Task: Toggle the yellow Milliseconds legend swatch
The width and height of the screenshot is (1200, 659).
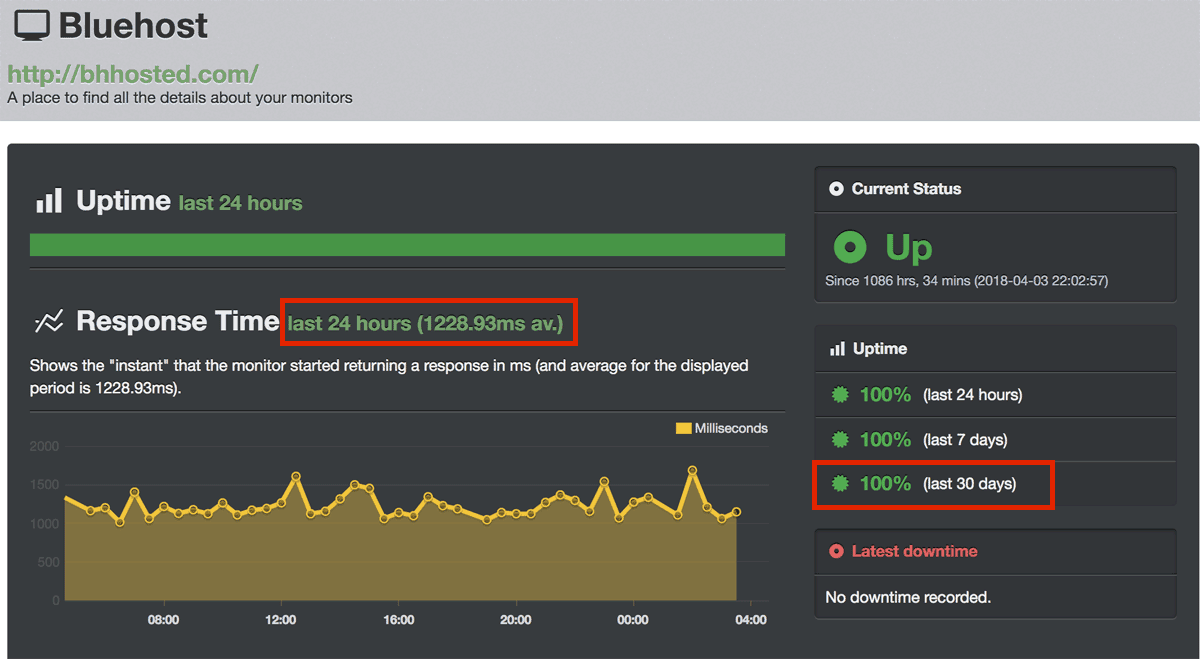Action: coord(684,428)
